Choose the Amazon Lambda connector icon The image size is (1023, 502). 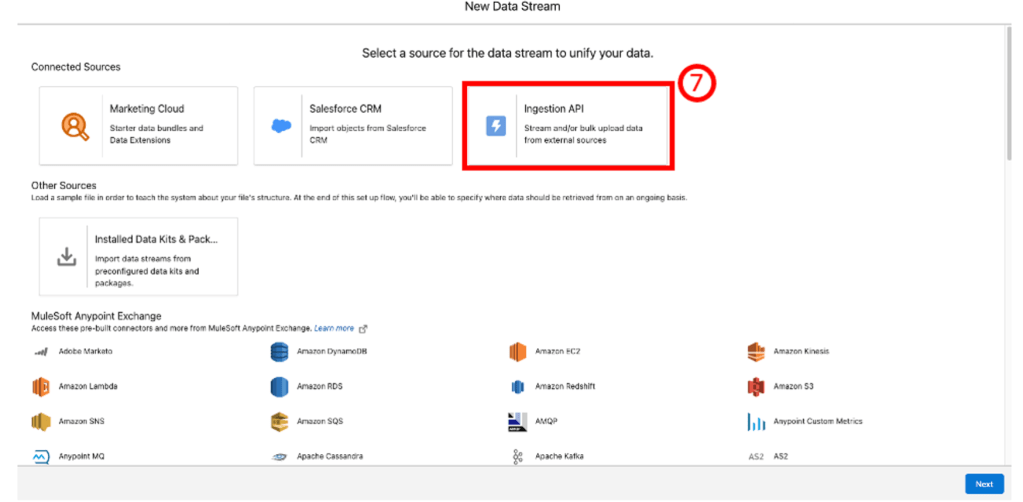pyautogui.click(x=41, y=387)
